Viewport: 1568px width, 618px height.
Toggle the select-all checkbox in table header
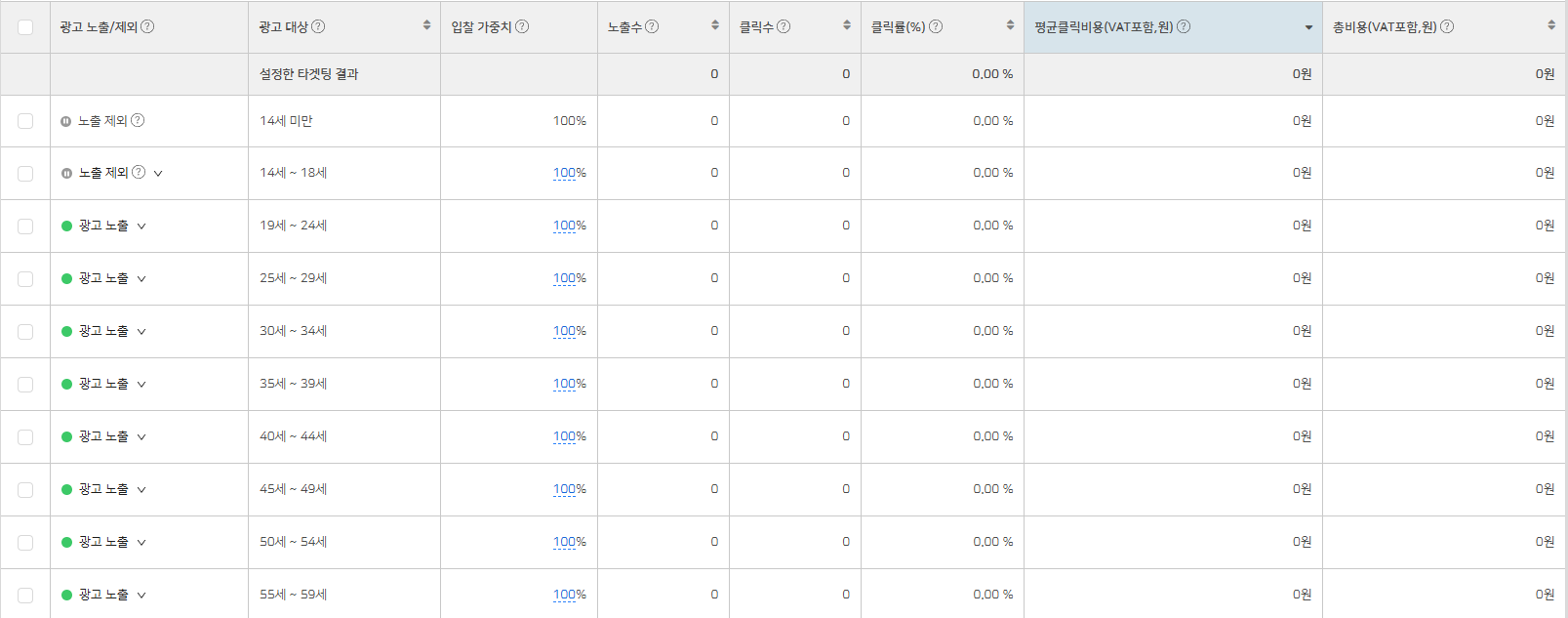(x=25, y=27)
